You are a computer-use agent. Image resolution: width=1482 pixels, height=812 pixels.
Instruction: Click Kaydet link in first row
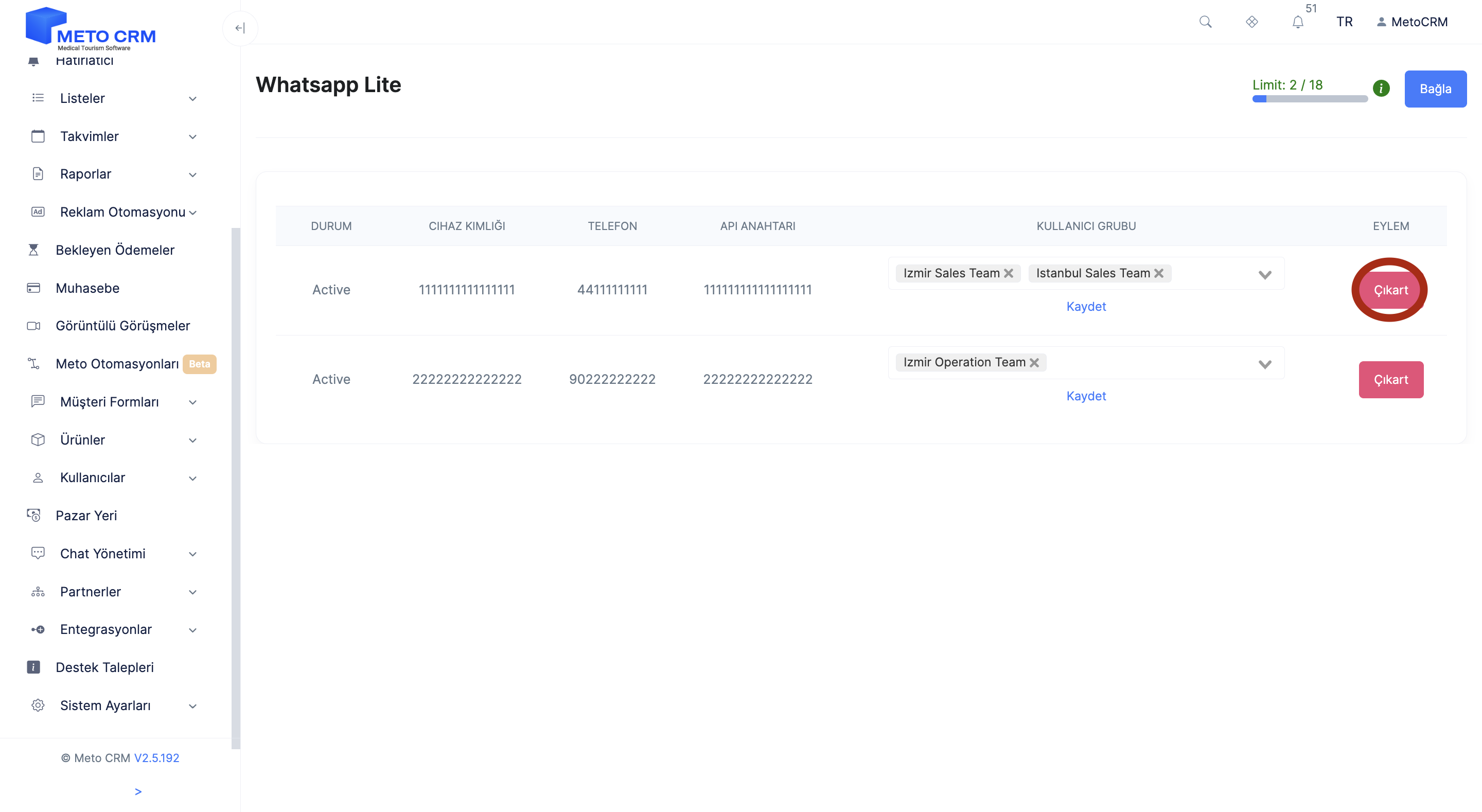tap(1086, 306)
